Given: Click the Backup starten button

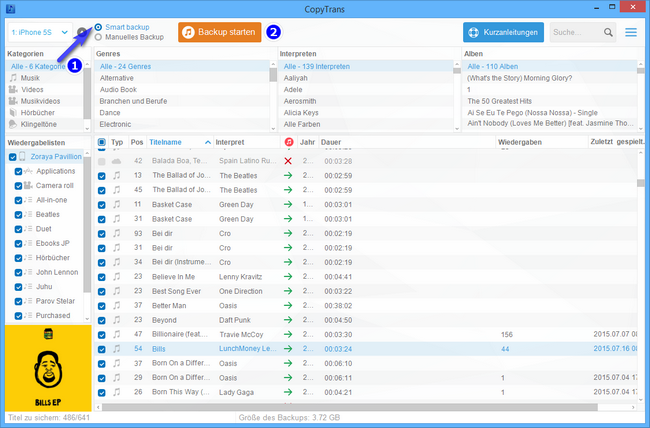Looking at the screenshot, I should tap(219, 33).
